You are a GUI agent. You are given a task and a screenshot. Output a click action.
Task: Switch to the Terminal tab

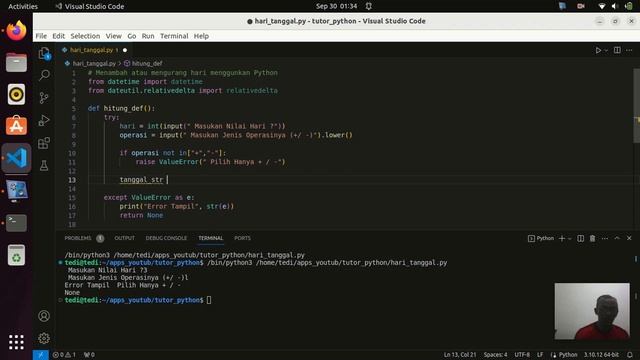pyautogui.click(x=211, y=238)
